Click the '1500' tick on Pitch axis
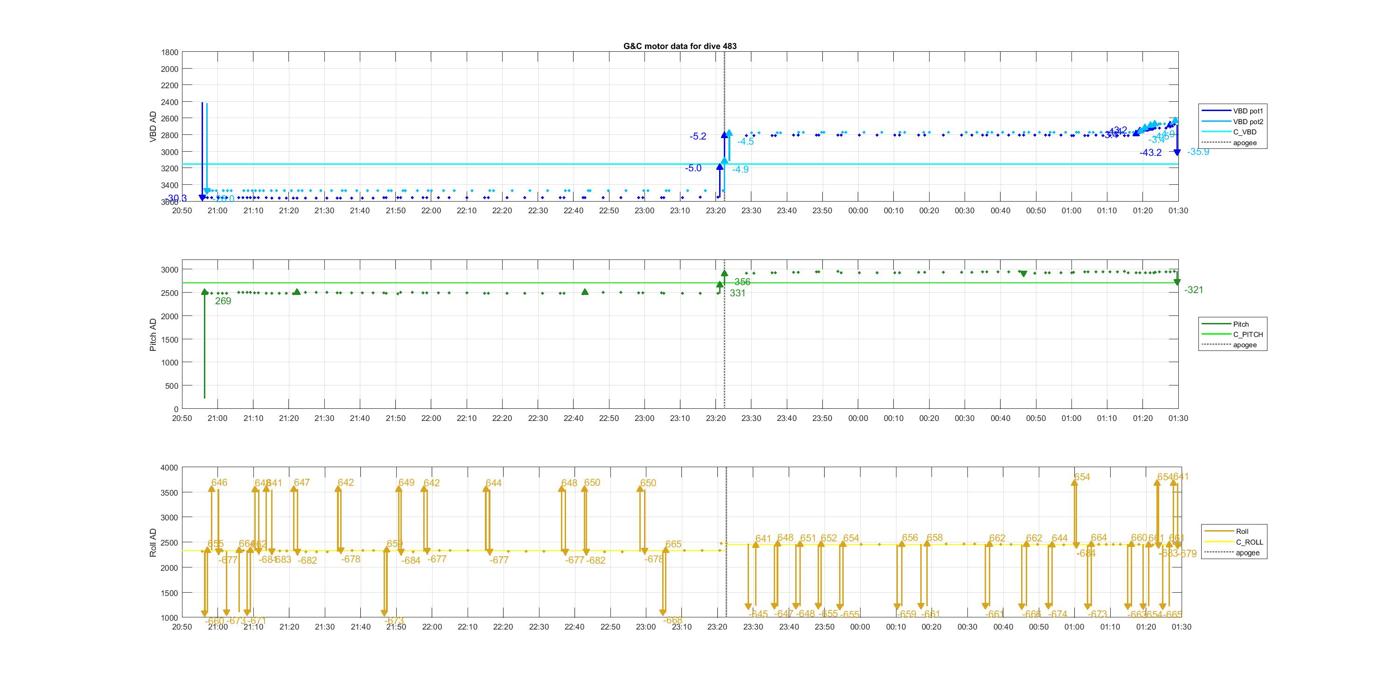 [x=170, y=340]
